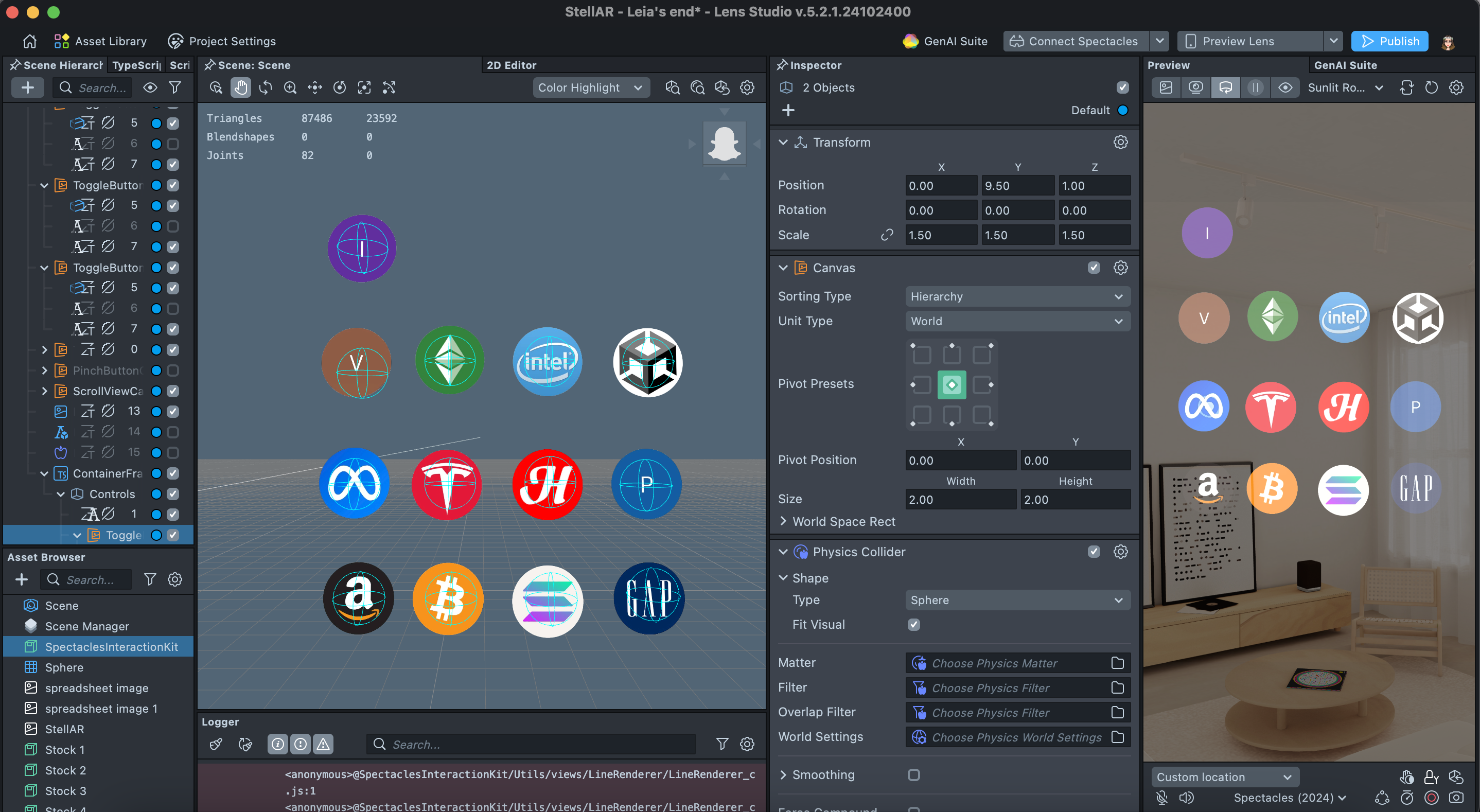
Task: Disable the Canvas component checkbox
Action: coord(1094,268)
